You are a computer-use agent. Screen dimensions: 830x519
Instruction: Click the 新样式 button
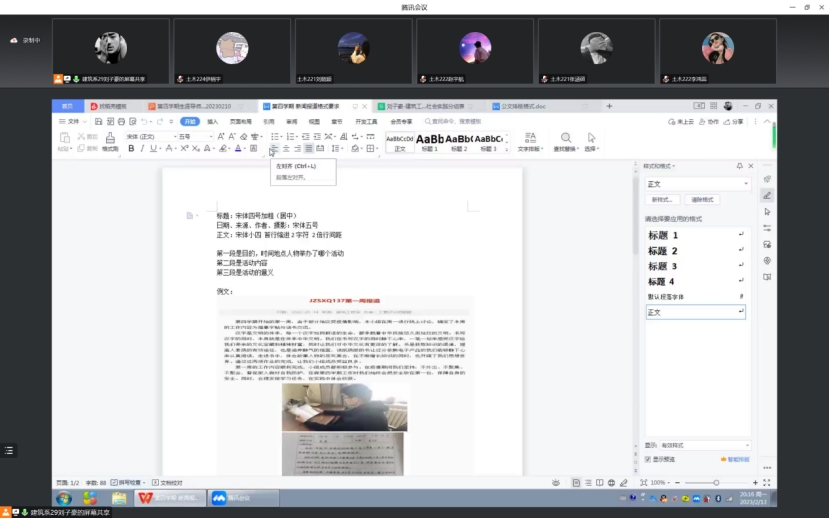(x=664, y=200)
